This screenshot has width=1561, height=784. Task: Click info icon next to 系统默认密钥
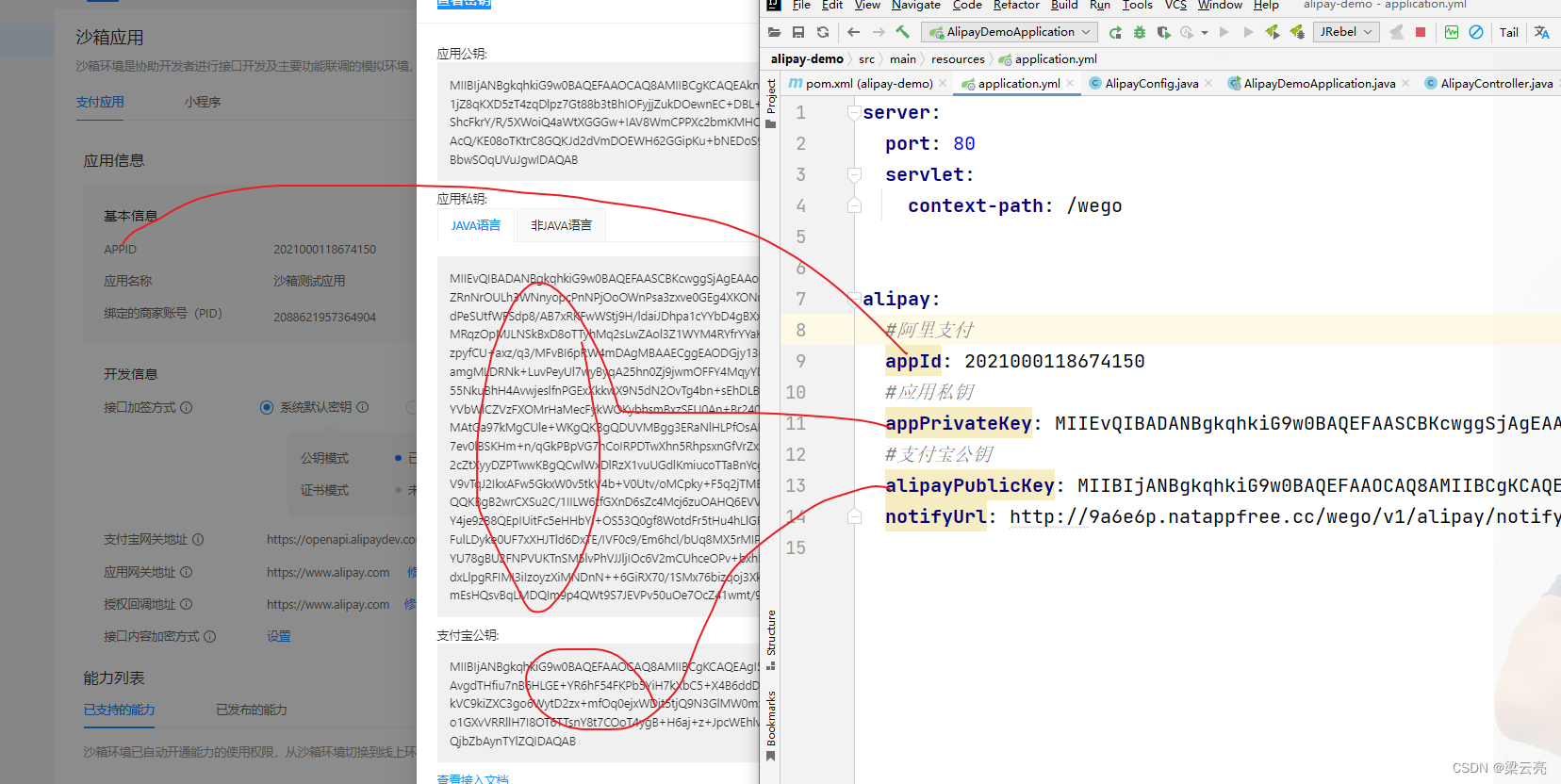coord(363,407)
